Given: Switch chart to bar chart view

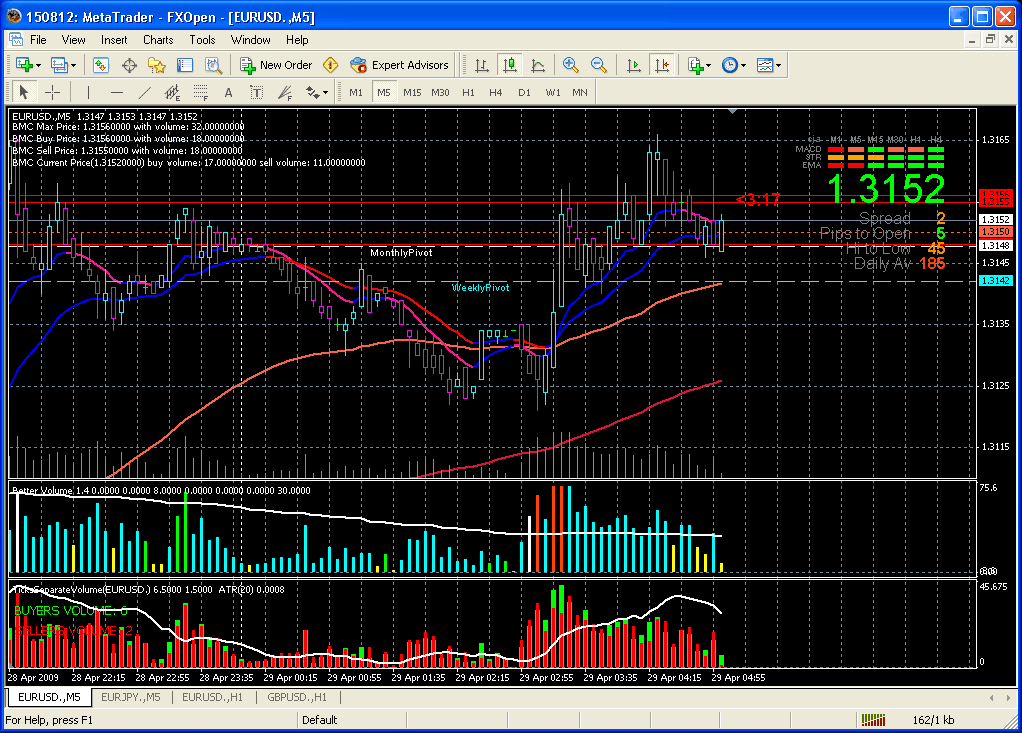Looking at the screenshot, I should (482, 65).
